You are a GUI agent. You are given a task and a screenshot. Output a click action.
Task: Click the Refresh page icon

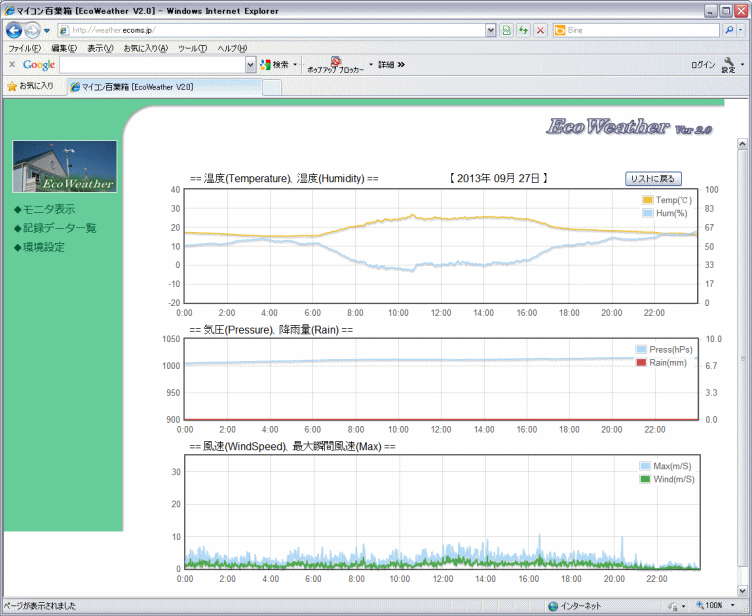tap(523, 31)
